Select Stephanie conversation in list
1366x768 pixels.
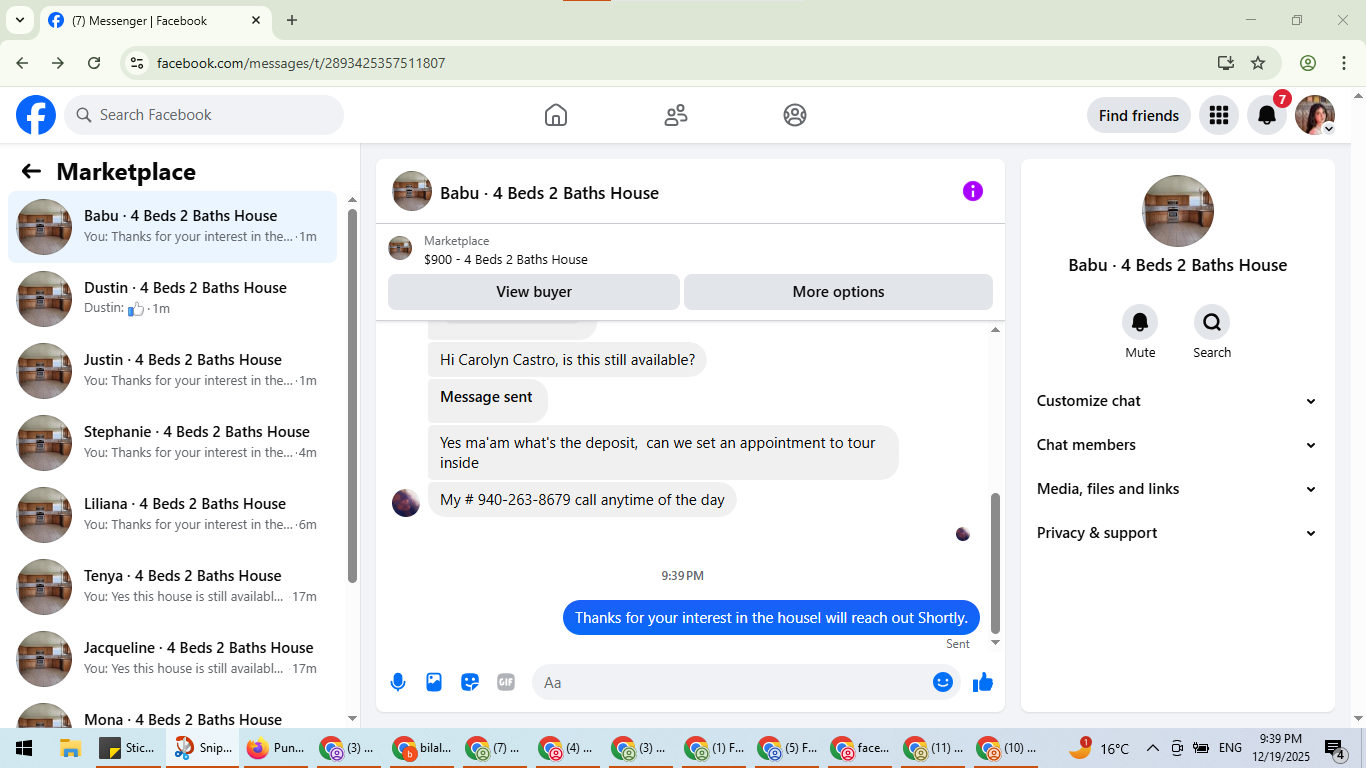pos(172,443)
